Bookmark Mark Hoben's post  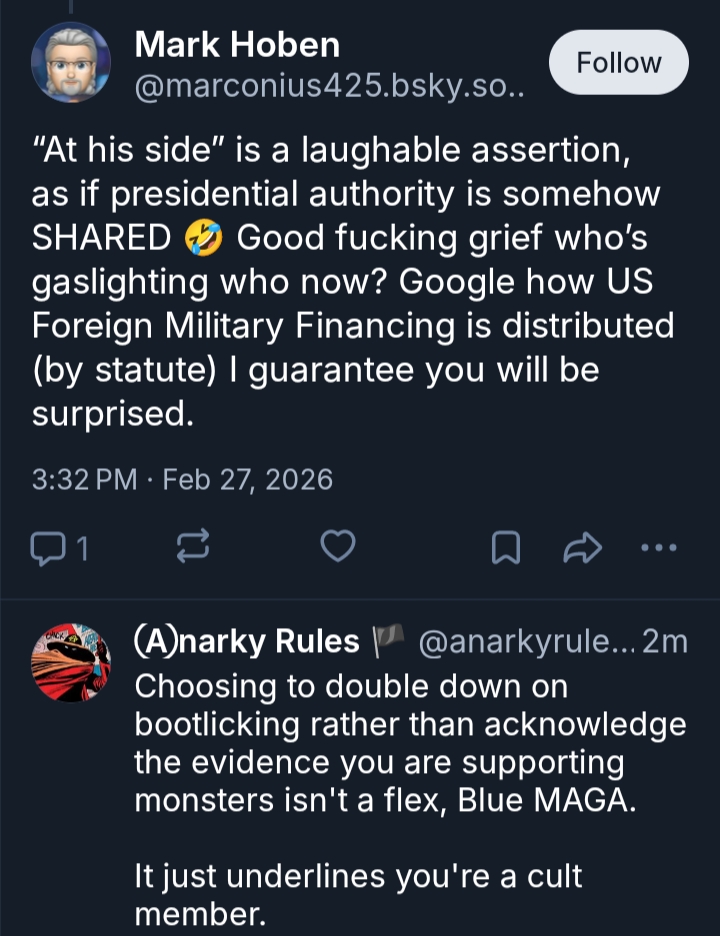pyautogui.click(x=506, y=547)
